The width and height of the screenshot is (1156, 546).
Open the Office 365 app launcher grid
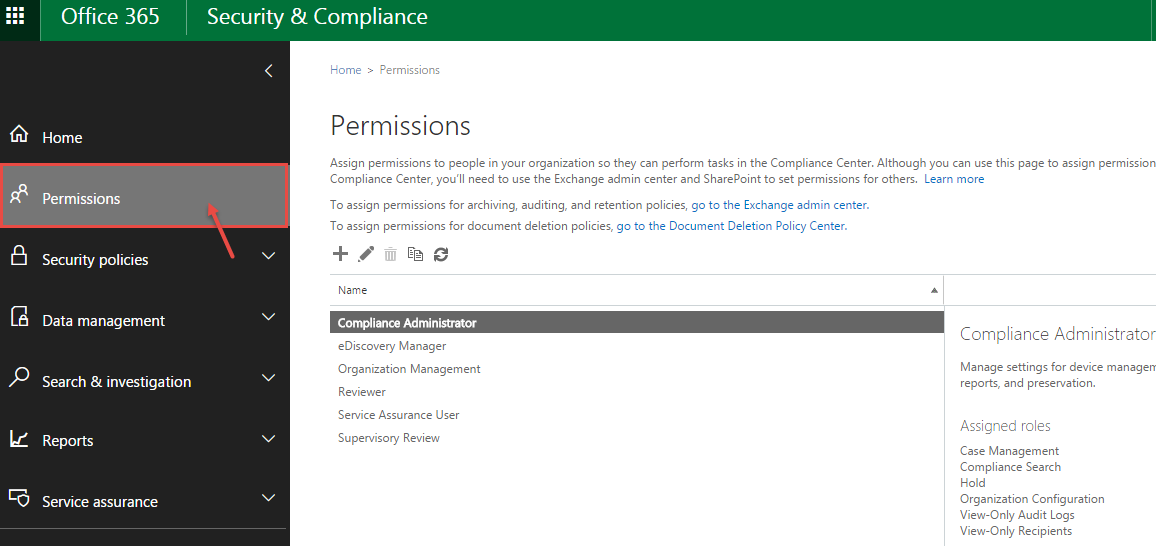tap(16, 17)
